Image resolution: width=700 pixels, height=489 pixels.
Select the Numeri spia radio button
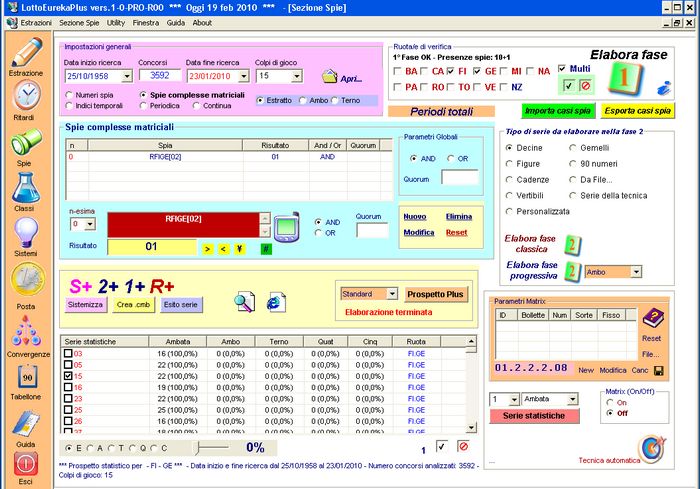pyautogui.click(x=69, y=95)
